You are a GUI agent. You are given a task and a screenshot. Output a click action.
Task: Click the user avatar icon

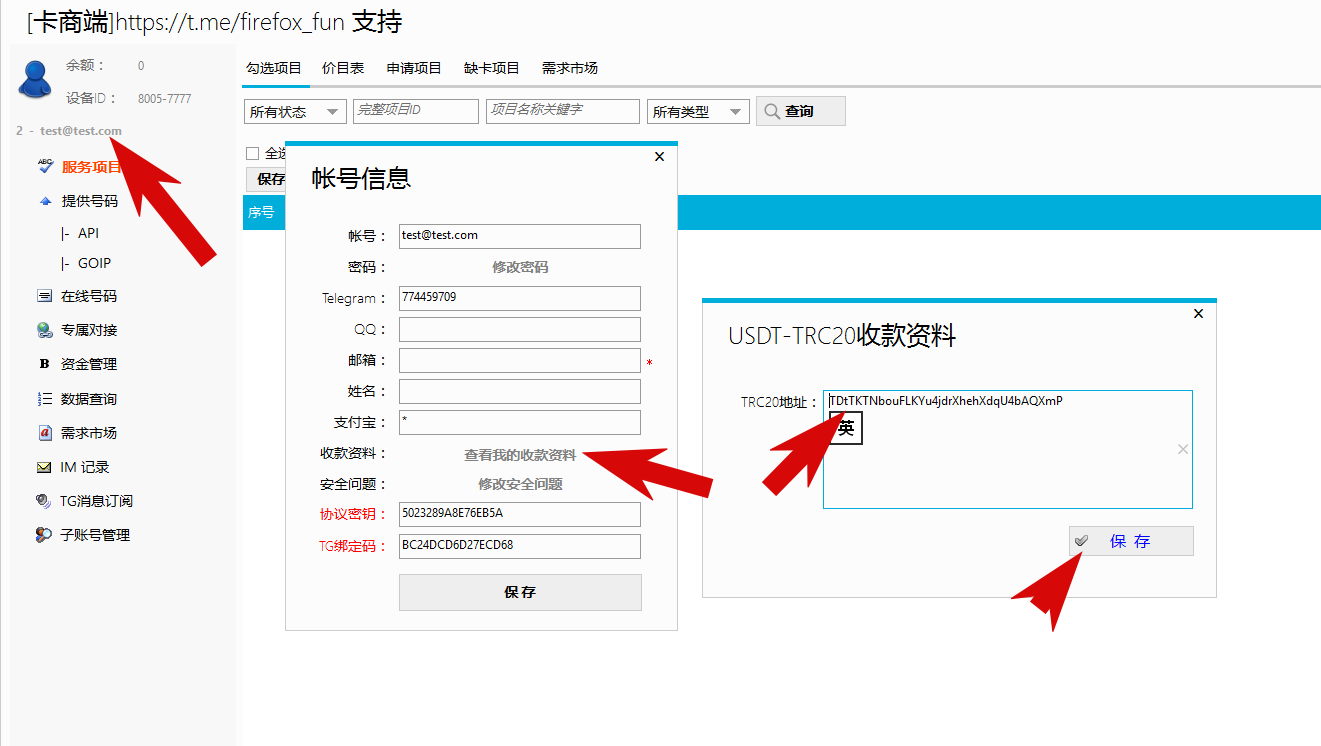click(35, 79)
